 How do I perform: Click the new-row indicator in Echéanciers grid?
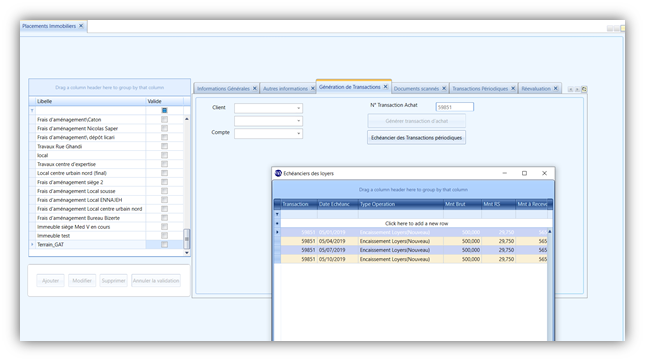click(x=277, y=223)
